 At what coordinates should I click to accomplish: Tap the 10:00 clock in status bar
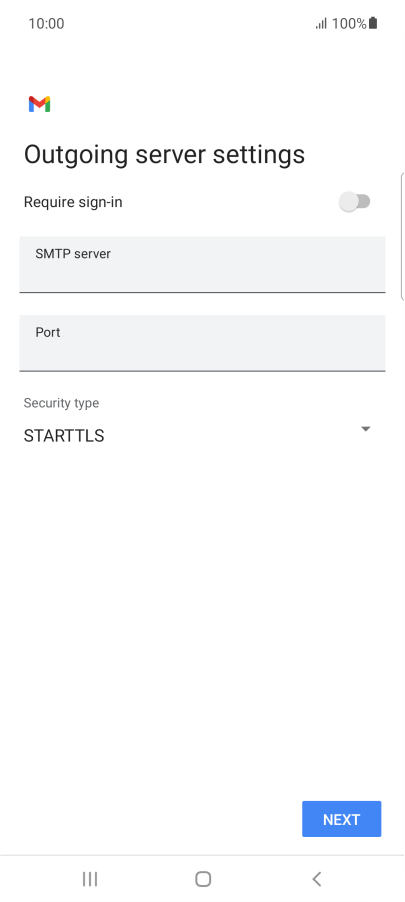point(46,24)
